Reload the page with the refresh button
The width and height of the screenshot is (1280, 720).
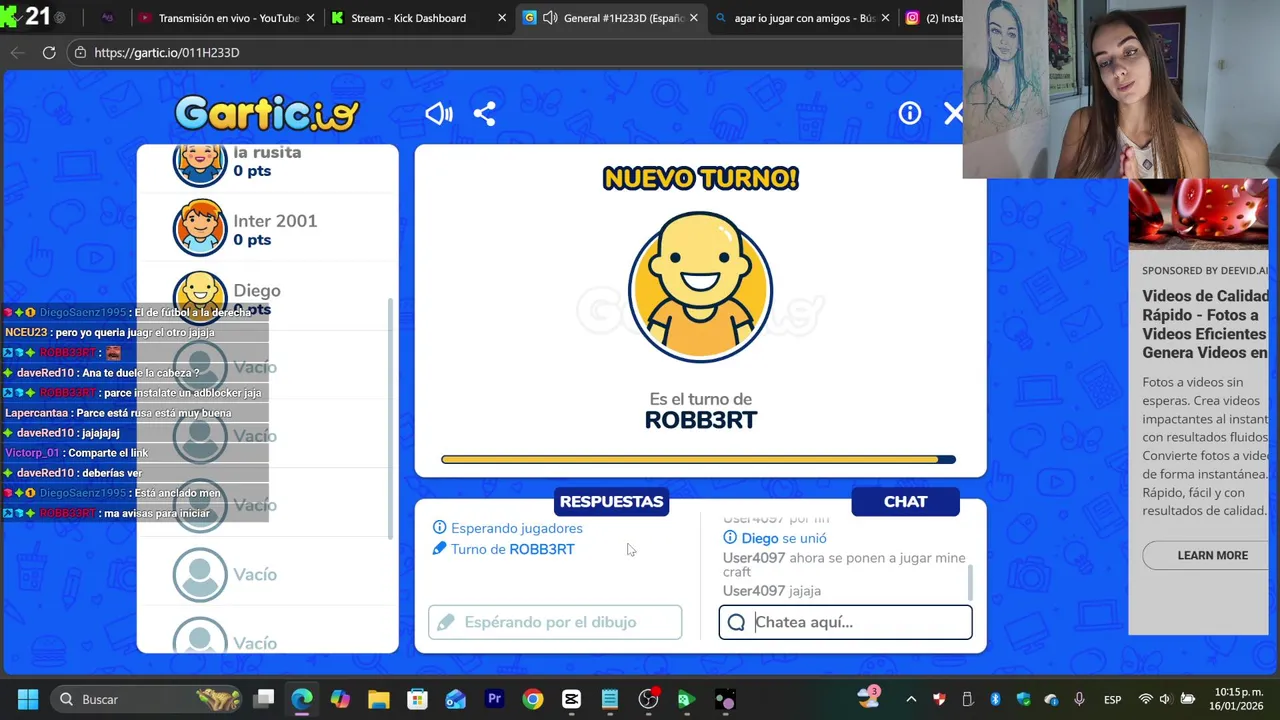pos(49,52)
